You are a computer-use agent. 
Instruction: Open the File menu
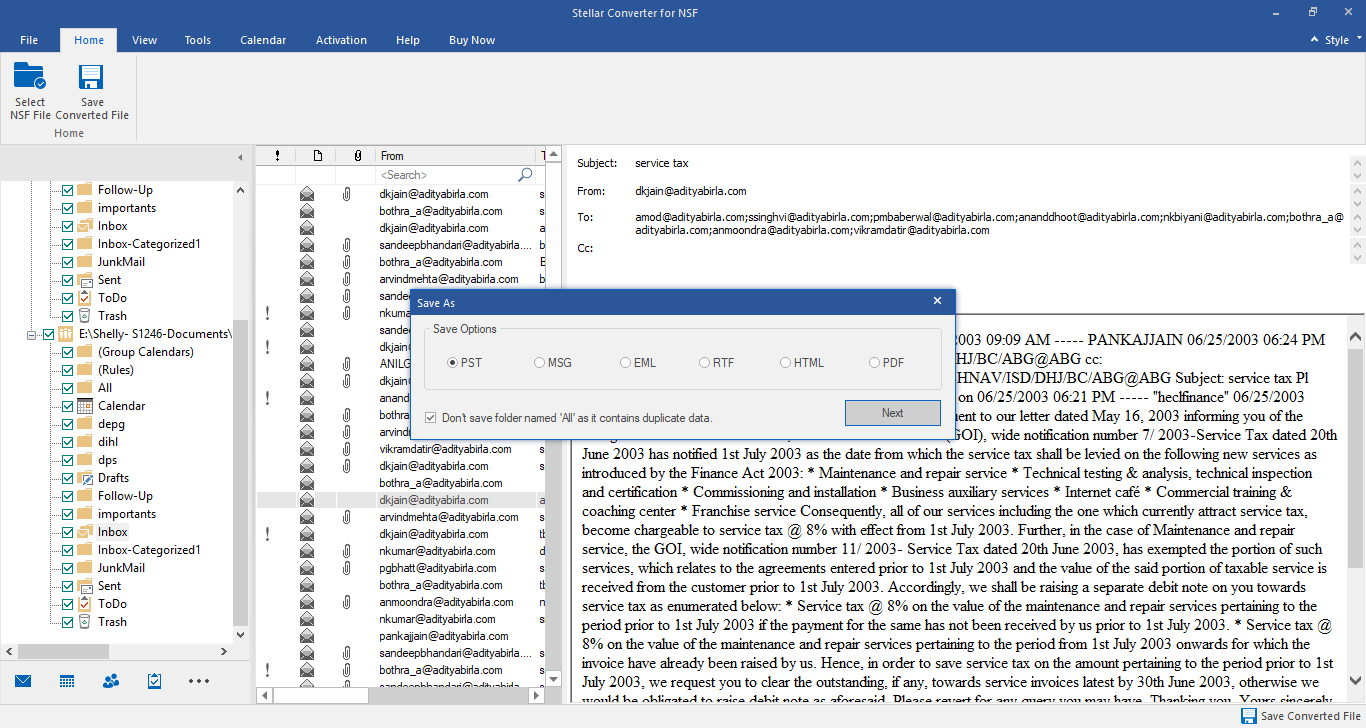point(29,40)
